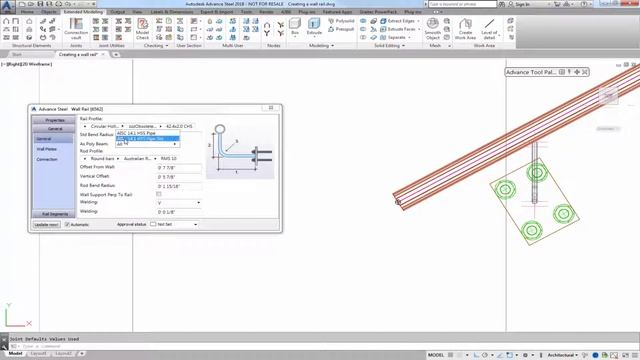Switch to Labels & Dimensions ribbon tab
Image resolution: width=640 pixels, height=360 pixels.
pyautogui.click(x=172, y=12)
